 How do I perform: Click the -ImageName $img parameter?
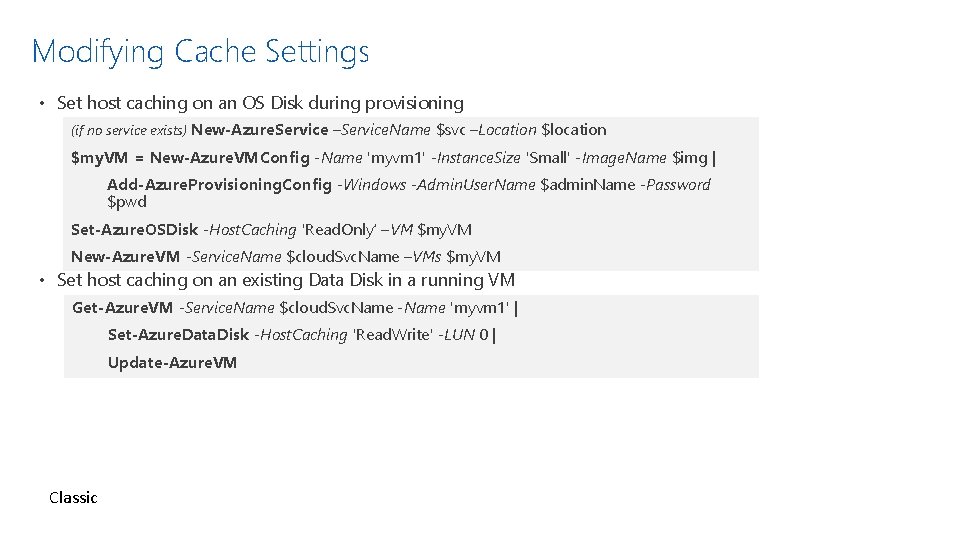tap(642, 158)
